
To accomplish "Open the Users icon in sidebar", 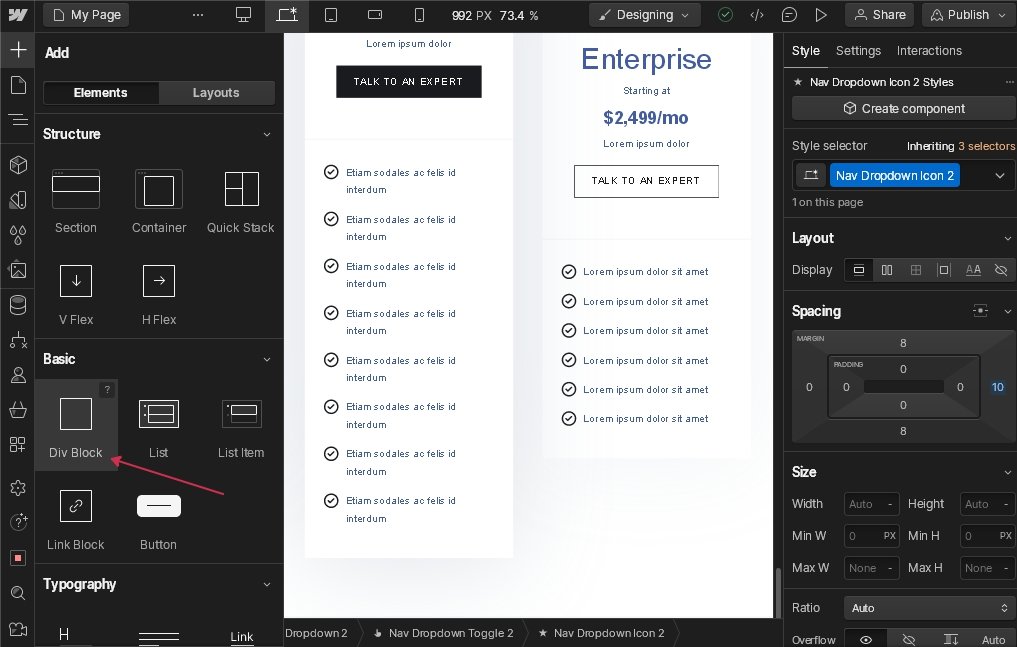I will tap(18, 375).
